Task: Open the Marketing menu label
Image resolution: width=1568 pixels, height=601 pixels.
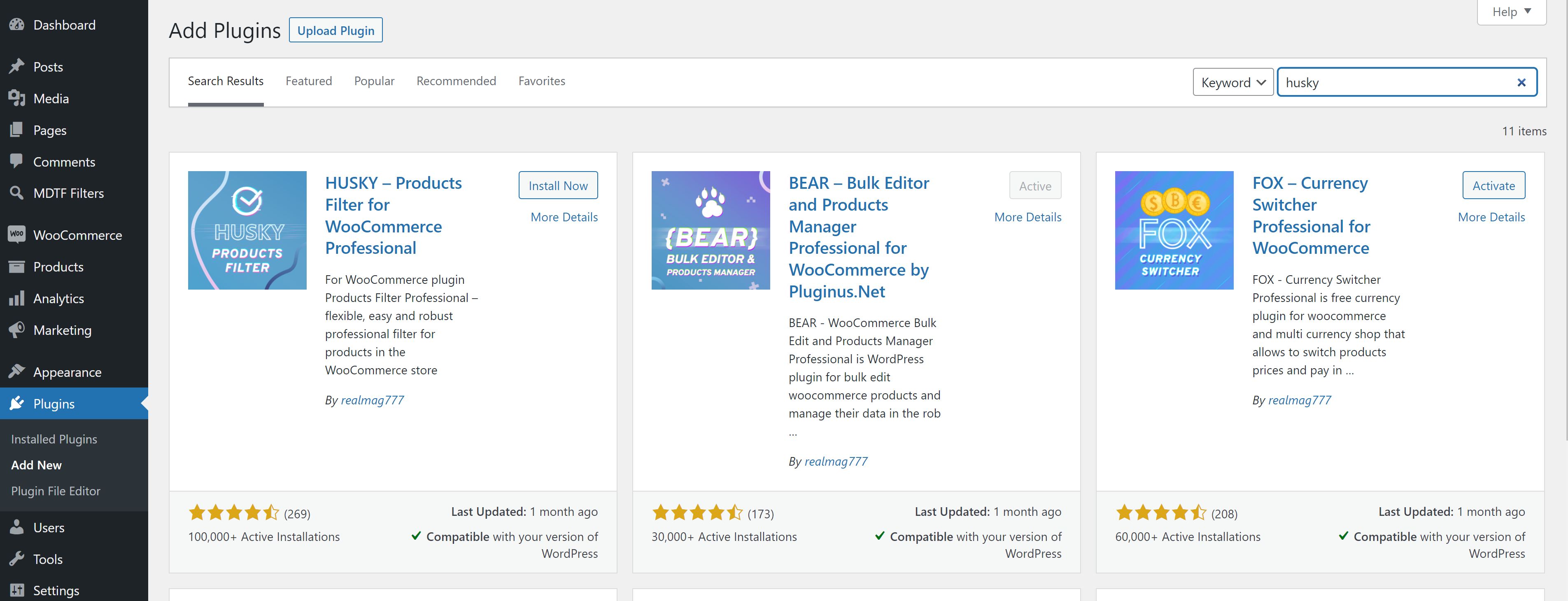Action: tap(62, 330)
